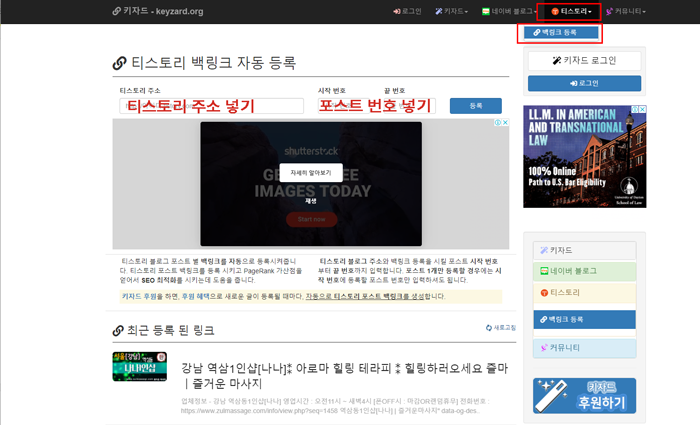Expand the 커뮤니티 navbar dropdown

[x=626, y=11]
